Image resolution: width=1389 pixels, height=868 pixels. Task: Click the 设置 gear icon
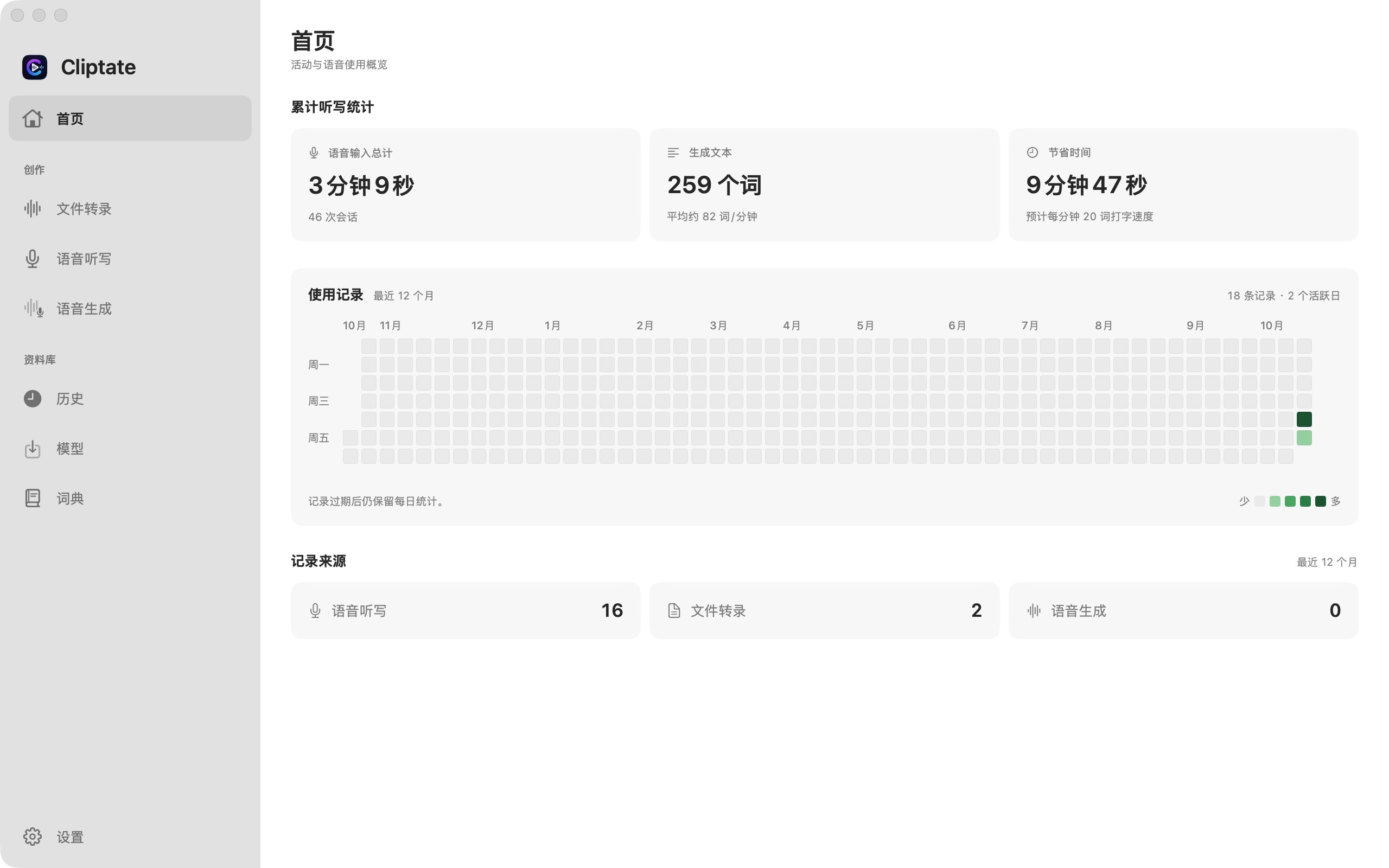(32, 837)
